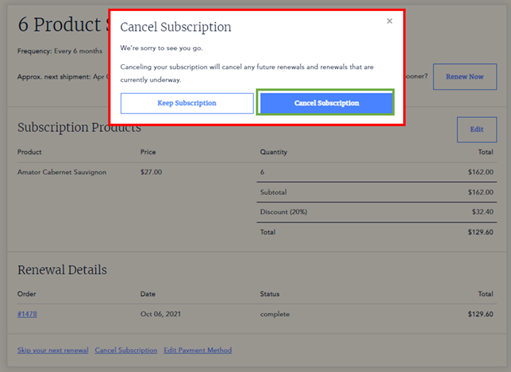Open order #1478 link
Viewport: 511px width, 372px height.
[x=27, y=314]
